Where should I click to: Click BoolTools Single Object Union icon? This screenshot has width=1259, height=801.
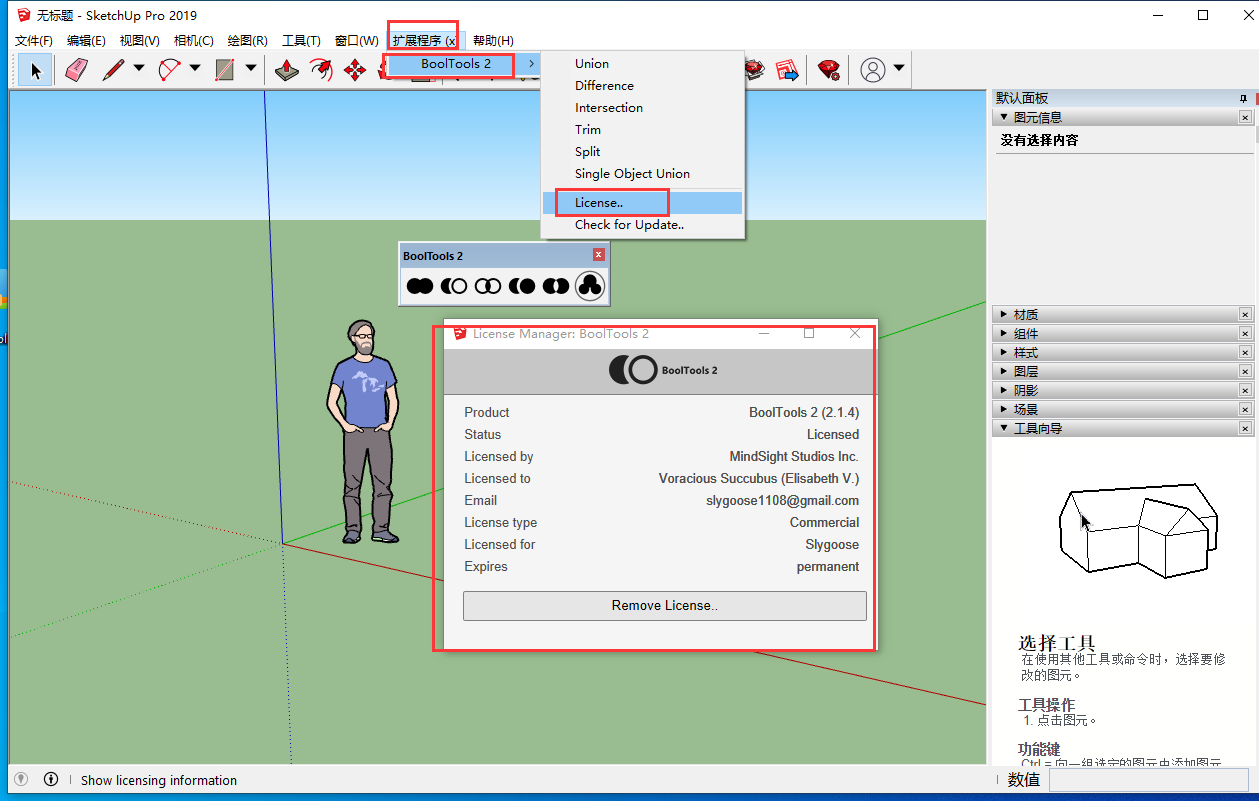point(590,286)
